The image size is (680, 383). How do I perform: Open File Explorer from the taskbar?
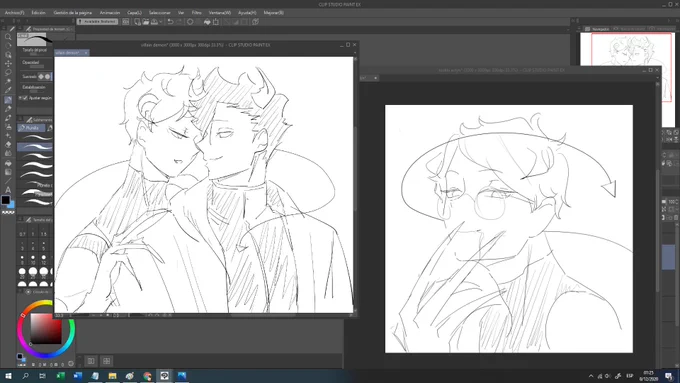(x=112, y=376)
